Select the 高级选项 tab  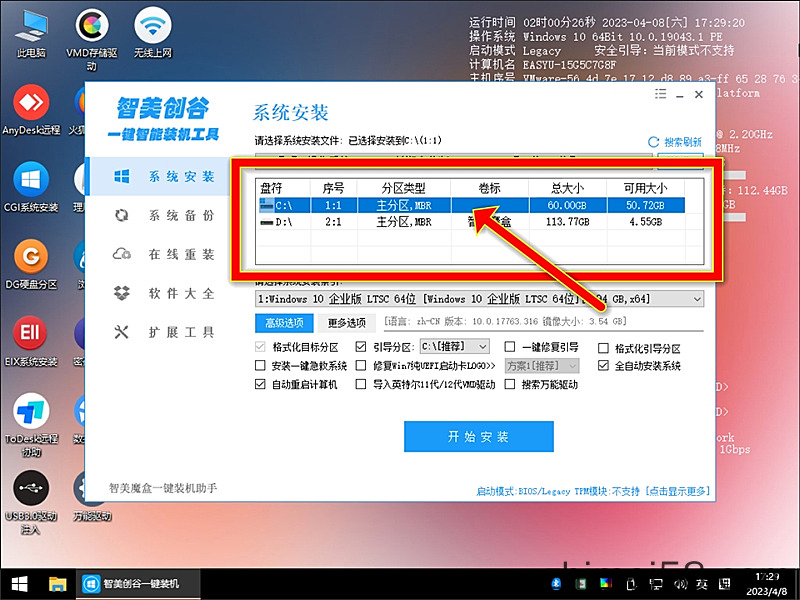284,323
